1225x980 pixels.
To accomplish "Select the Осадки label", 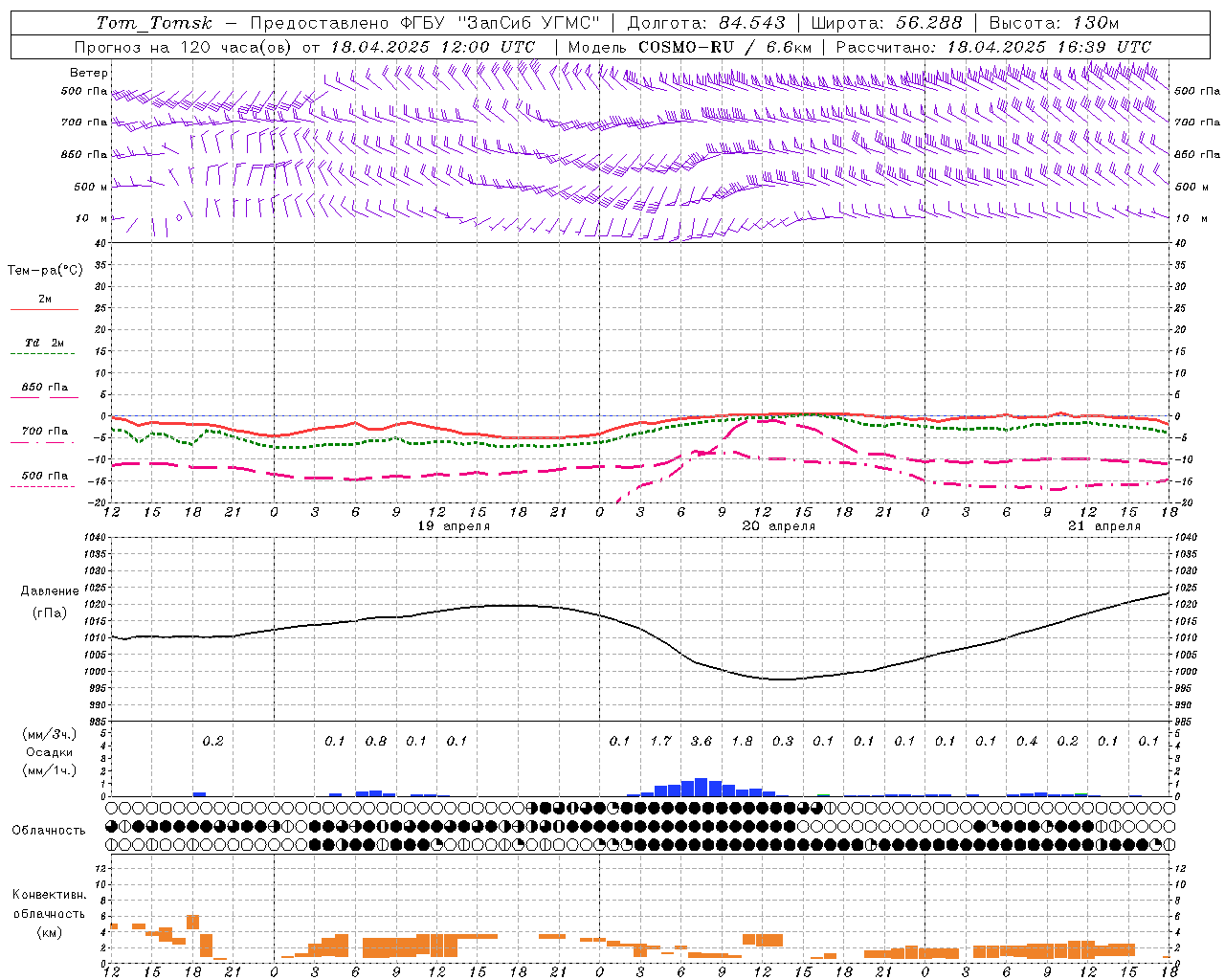I will 49,752.
